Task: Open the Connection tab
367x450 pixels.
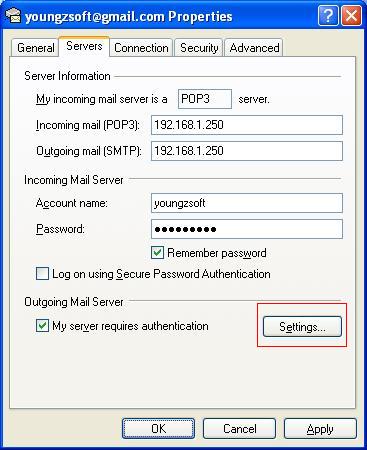Action: [x=141, y=48]
